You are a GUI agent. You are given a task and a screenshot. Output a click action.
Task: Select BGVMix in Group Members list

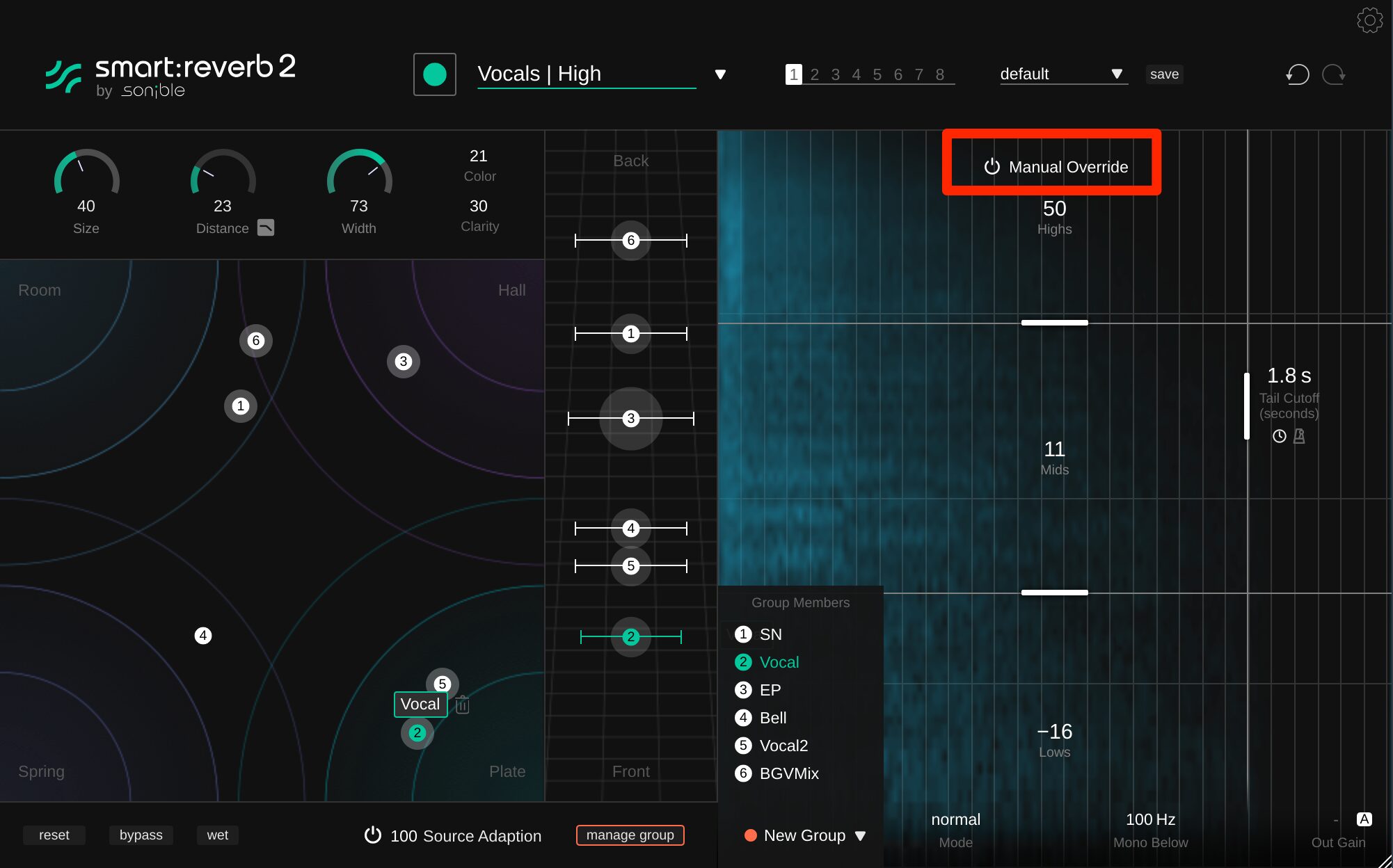coord(777,773)
